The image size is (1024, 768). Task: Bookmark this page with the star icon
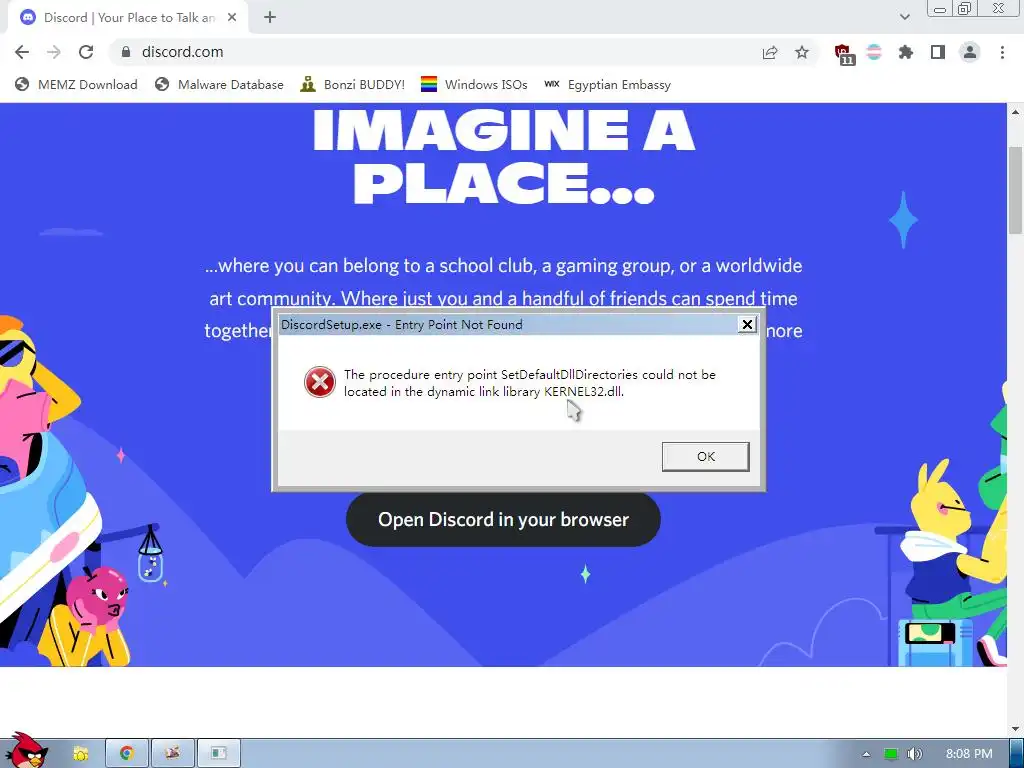[x=802, y=52]
